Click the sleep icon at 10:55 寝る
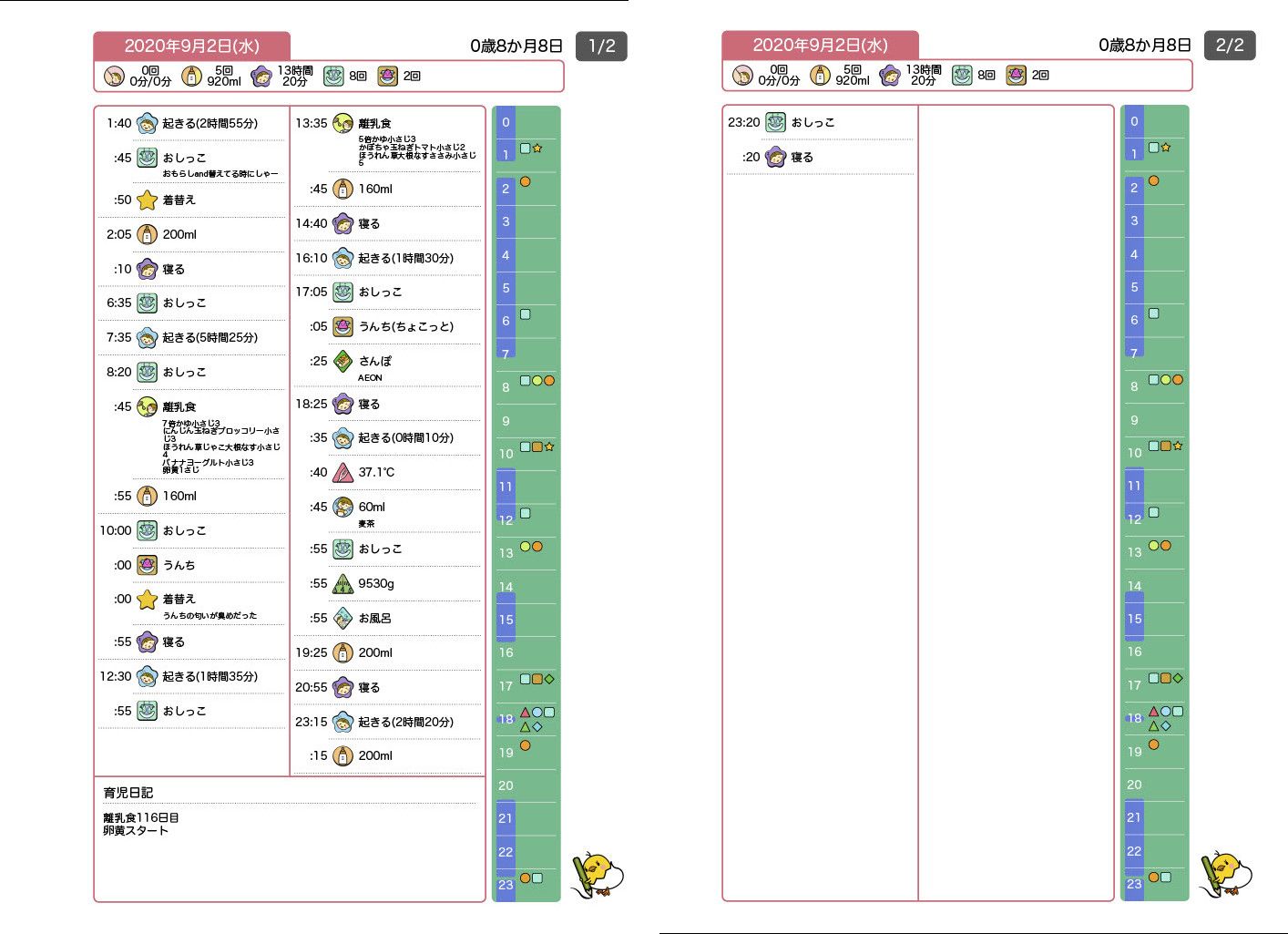1288x934 pixels. click(148, 641)
